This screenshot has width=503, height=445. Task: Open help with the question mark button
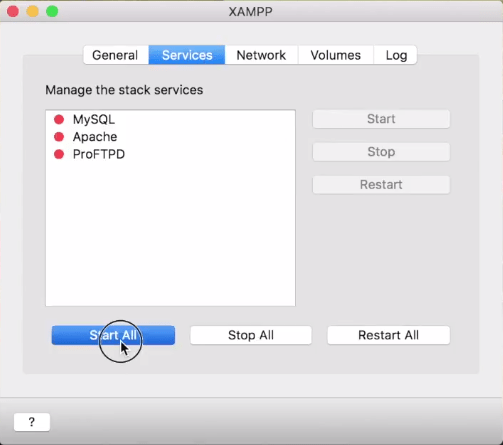pos(32,422)
